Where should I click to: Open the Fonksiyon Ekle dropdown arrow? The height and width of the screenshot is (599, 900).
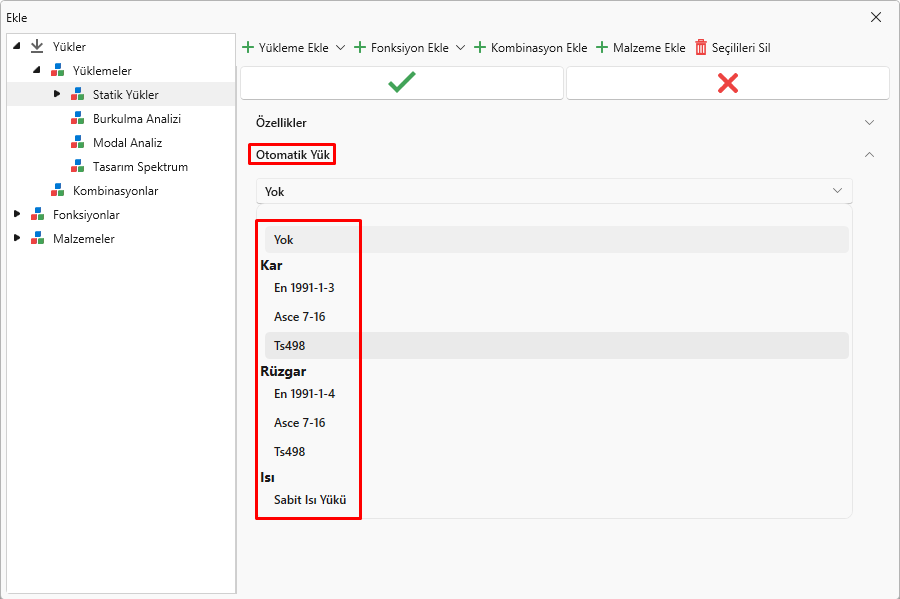pos(460,47)
